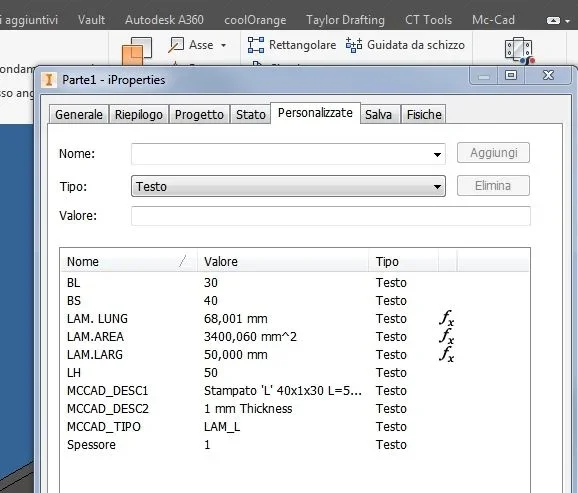Select the BS property row
The image size is (578, 493).
pos(295,301)
